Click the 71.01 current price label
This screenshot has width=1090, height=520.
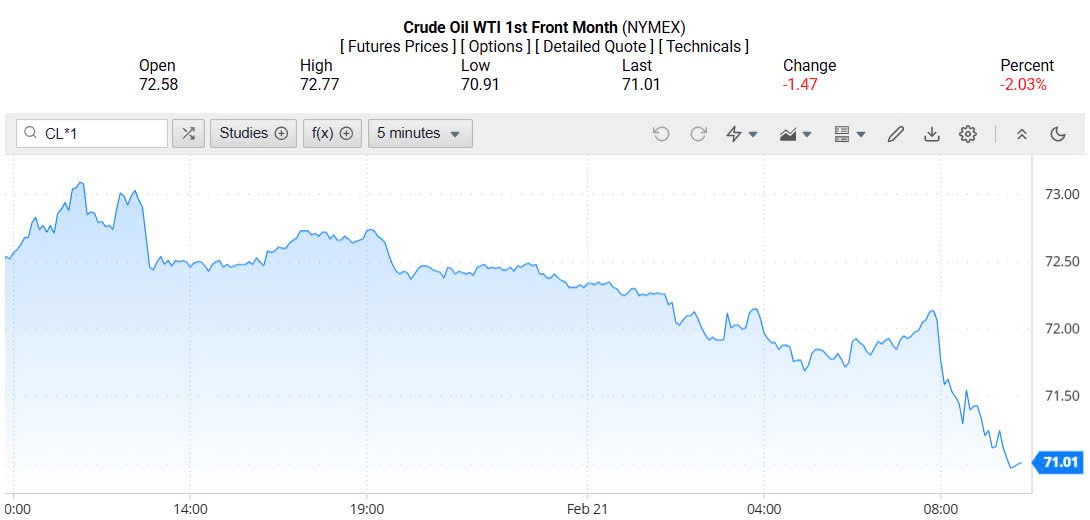pos(1059,462)
